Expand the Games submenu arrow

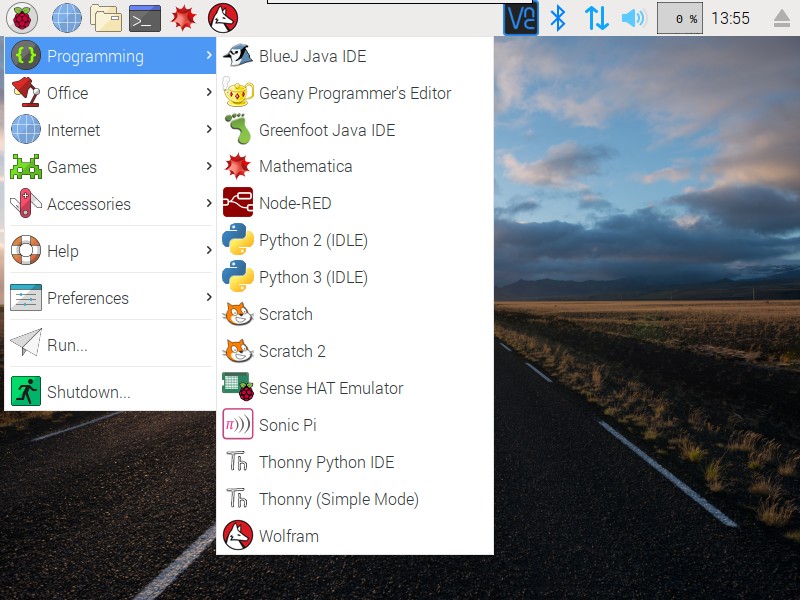(x=209, y=166)
